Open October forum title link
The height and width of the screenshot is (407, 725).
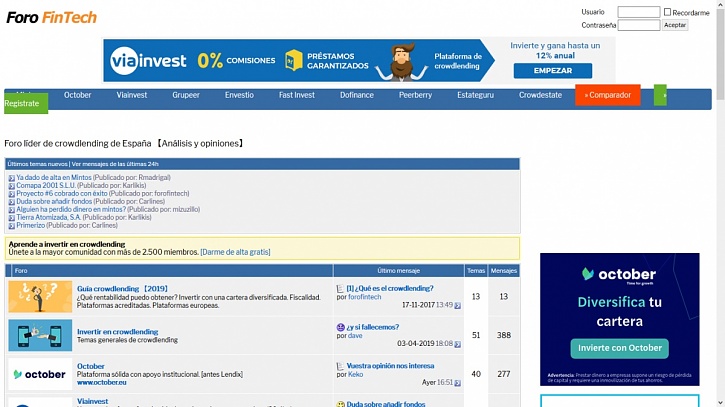click(91, 366)
